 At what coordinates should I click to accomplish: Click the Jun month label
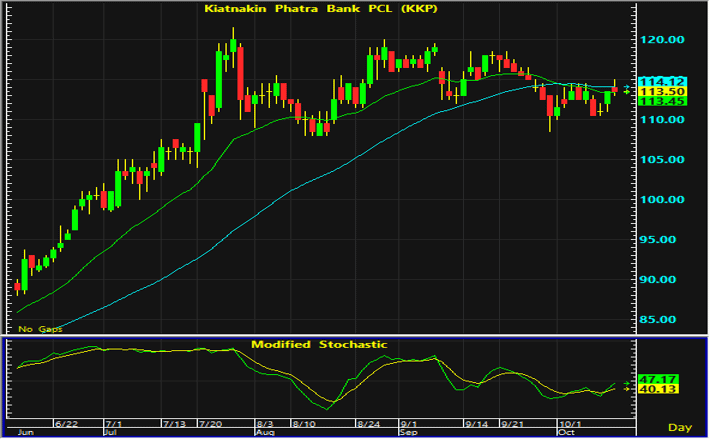(x=26, y=433)
